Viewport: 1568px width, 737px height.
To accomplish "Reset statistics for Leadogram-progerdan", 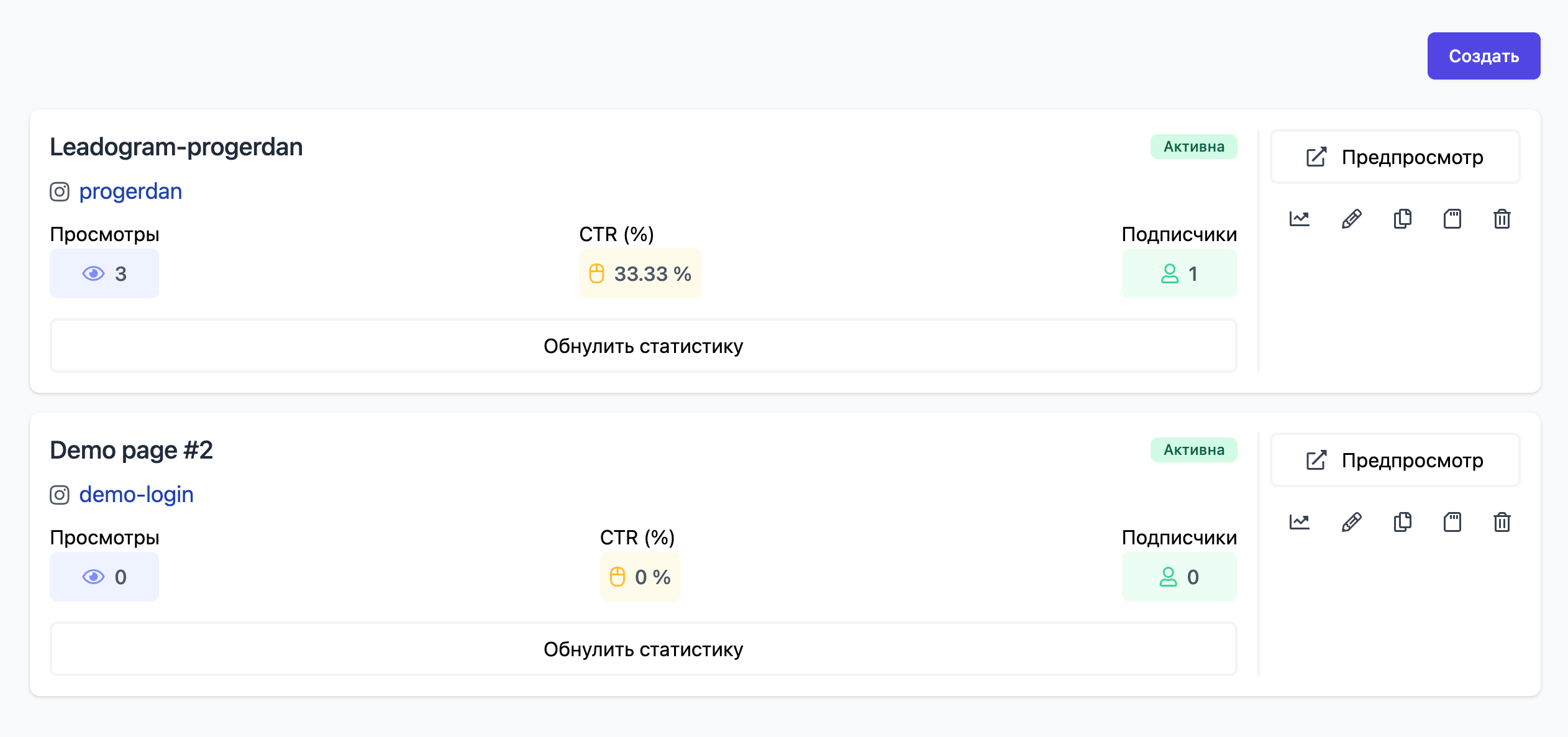I will pyautogui.click(x=643, y=346).
